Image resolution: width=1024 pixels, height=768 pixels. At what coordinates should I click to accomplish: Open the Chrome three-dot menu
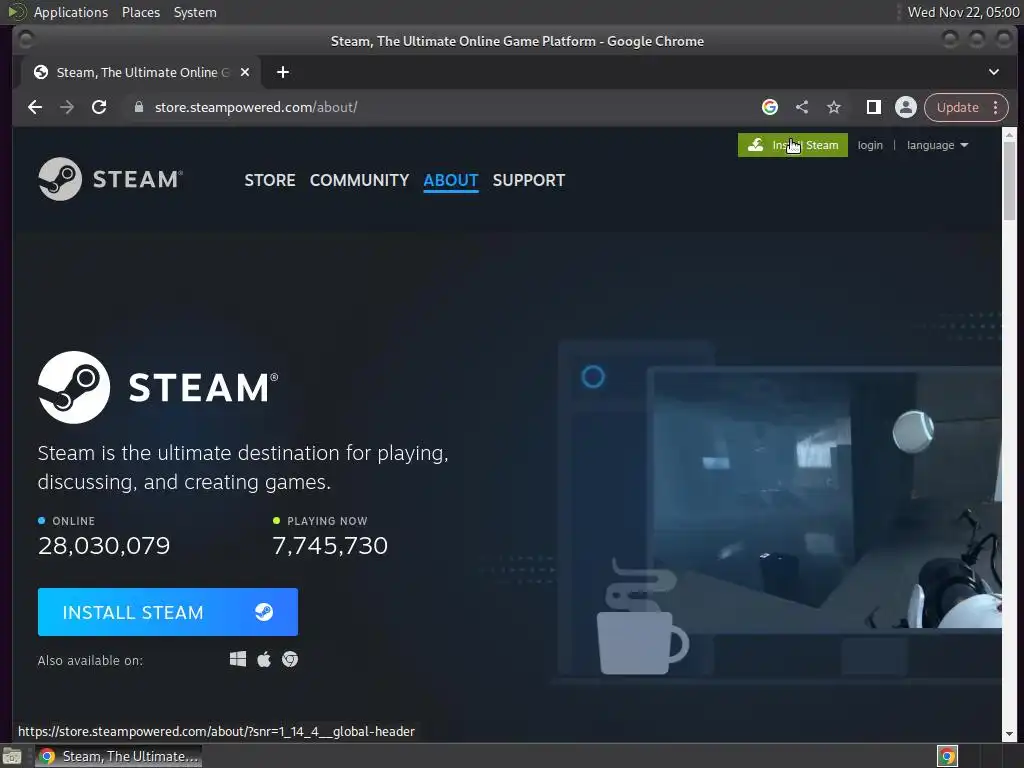pos(996,107)
